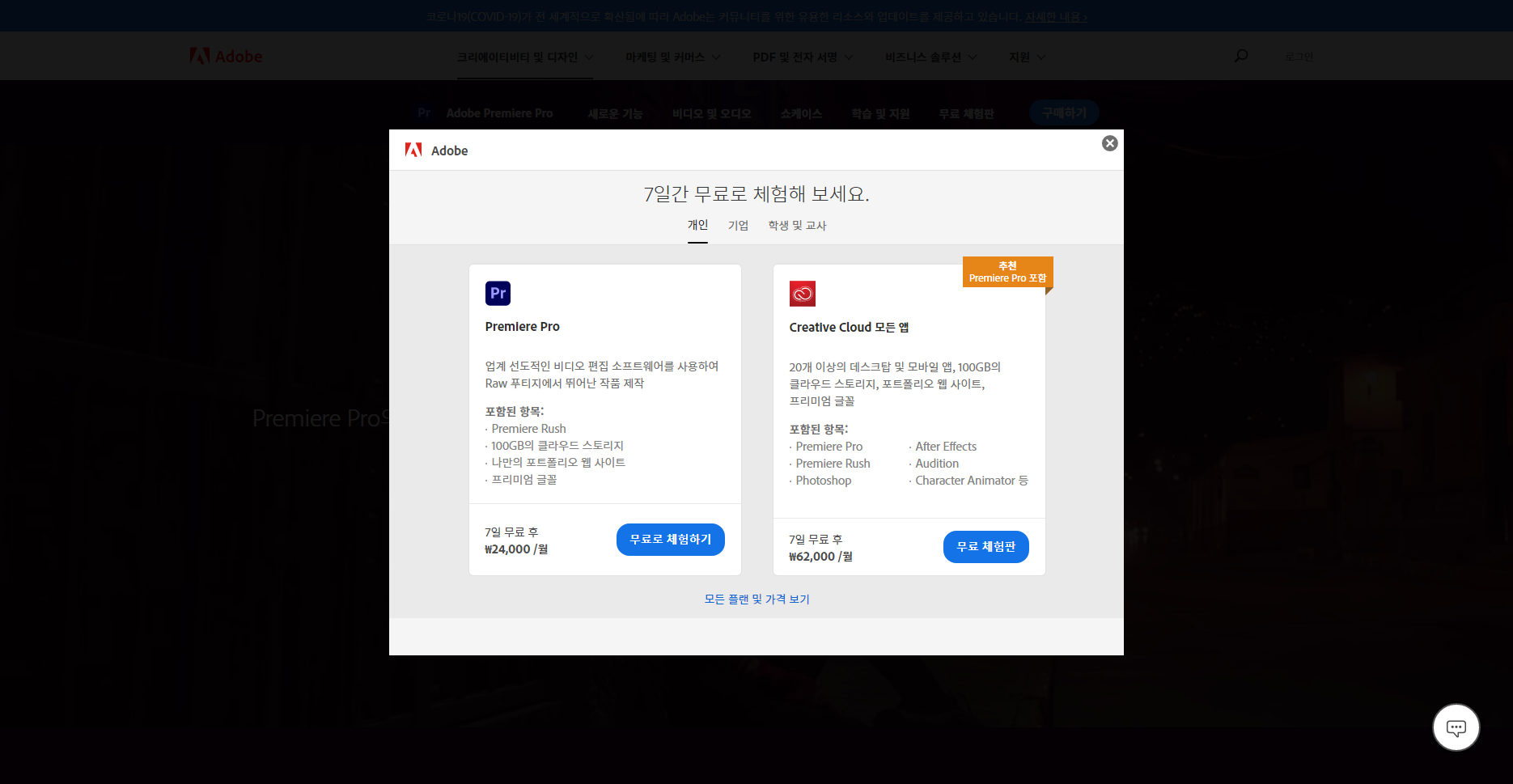Click Photoshop in included list
Image resolution: width=1513 pixels, height=784 pixels.
pyautogui.click(x=823, y=481)
